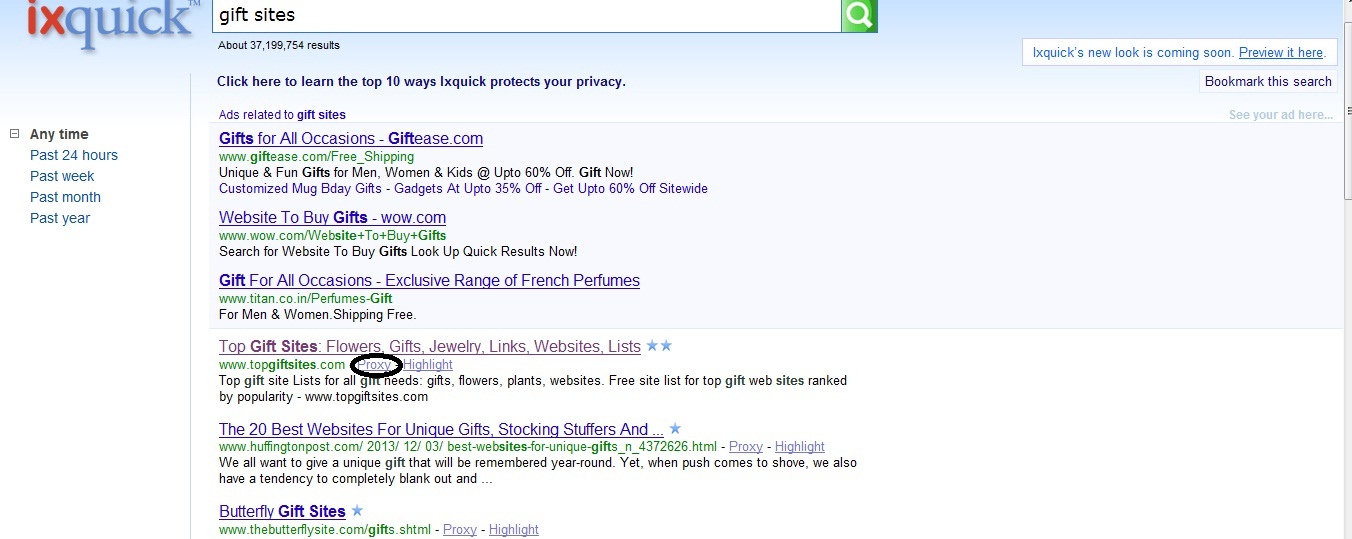Image resolution: width=1352 pixels, height=539 pixels.
Task: Collapse the Any time filter box
Action: [14, 134]
